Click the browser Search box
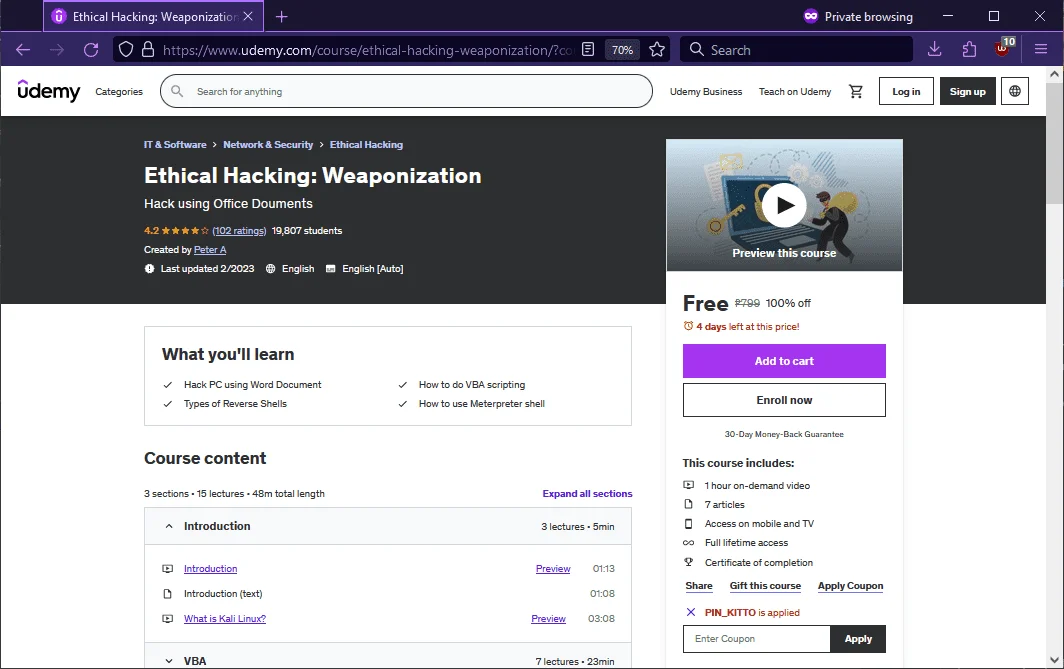Image resolution: width=1064 pixels, height=669 pixels. (x=796, y=50)
